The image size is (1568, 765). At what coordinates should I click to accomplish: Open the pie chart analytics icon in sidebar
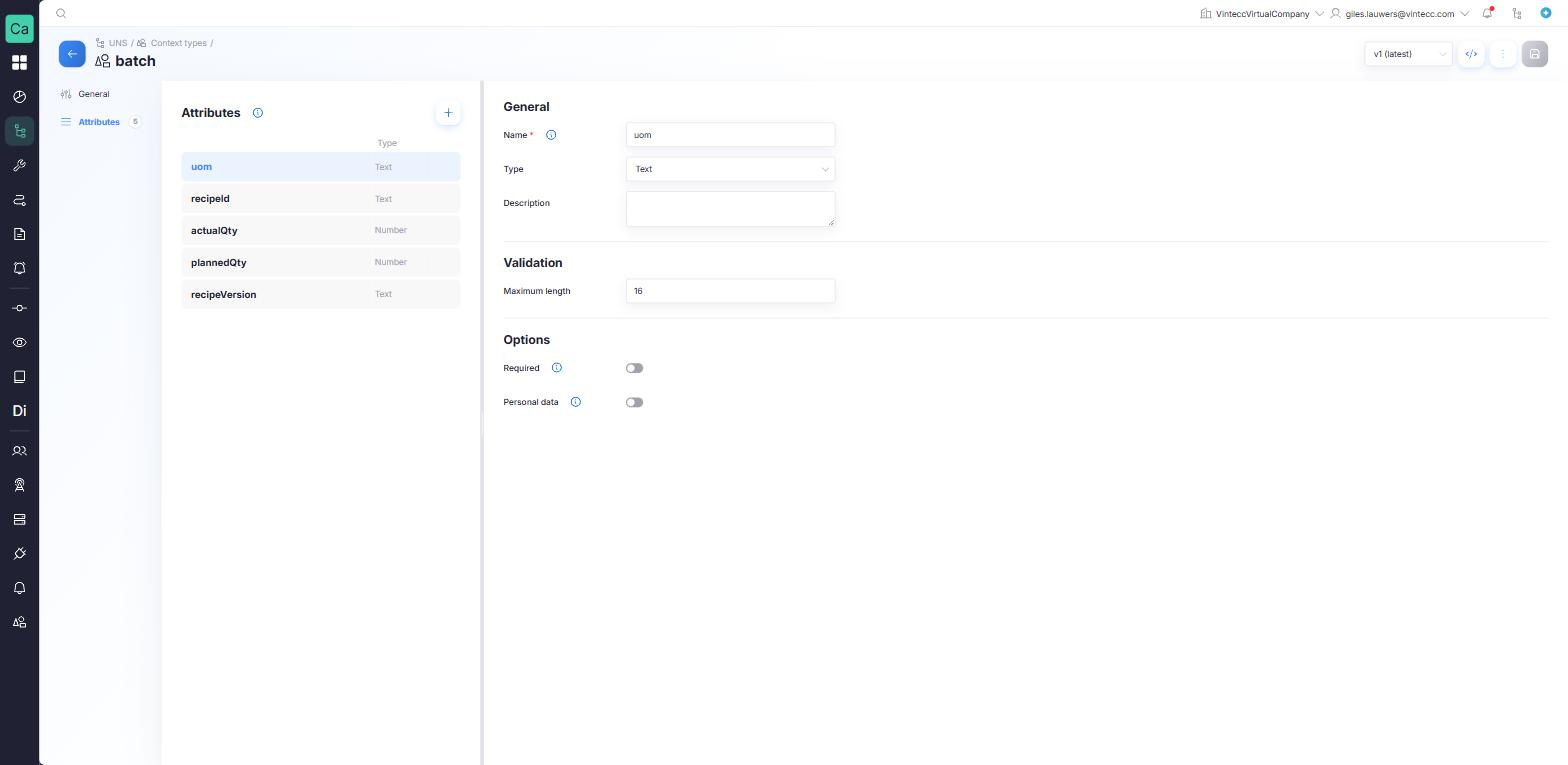19,97
